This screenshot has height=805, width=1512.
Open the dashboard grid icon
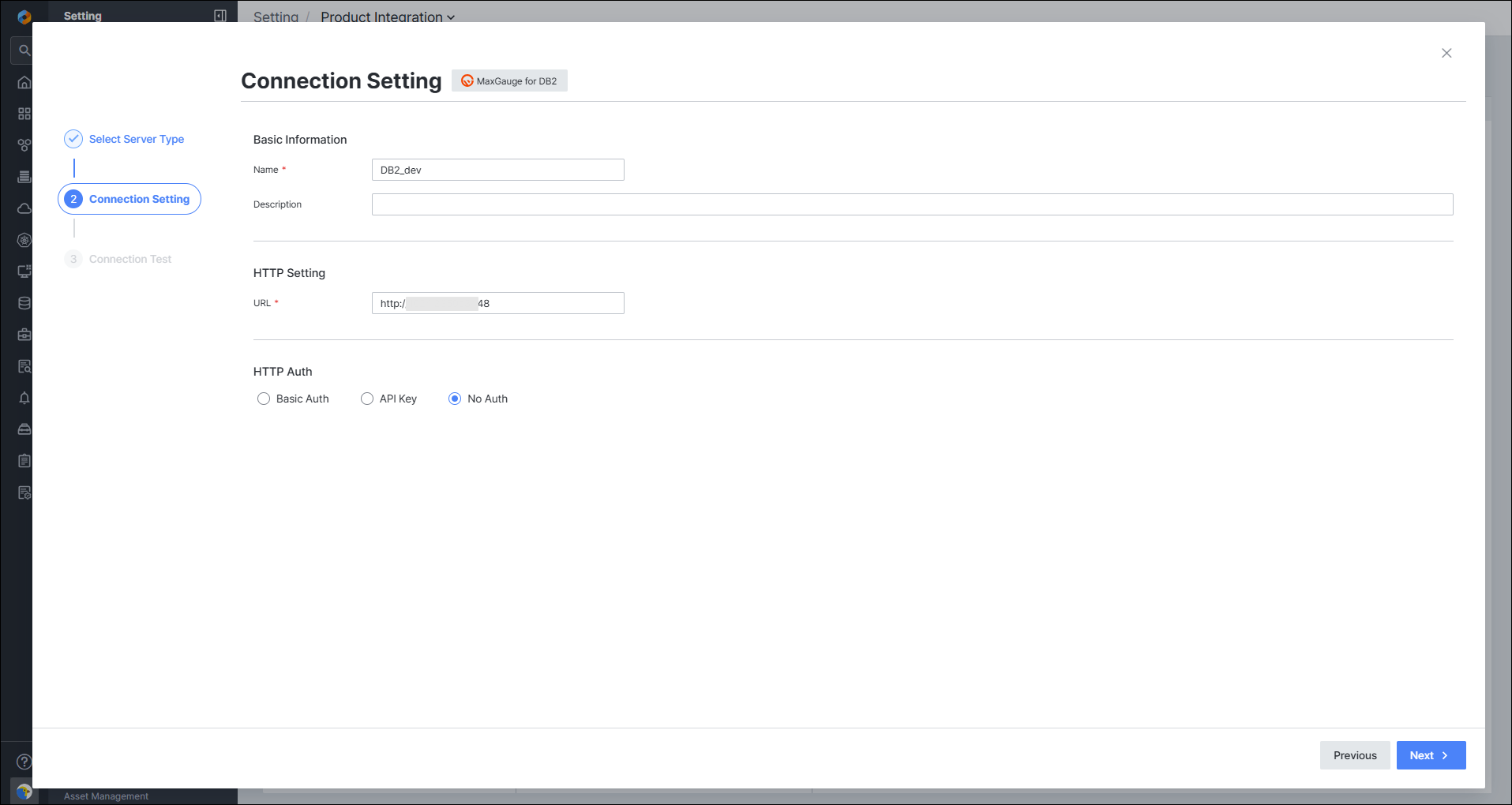click(24, 114)
